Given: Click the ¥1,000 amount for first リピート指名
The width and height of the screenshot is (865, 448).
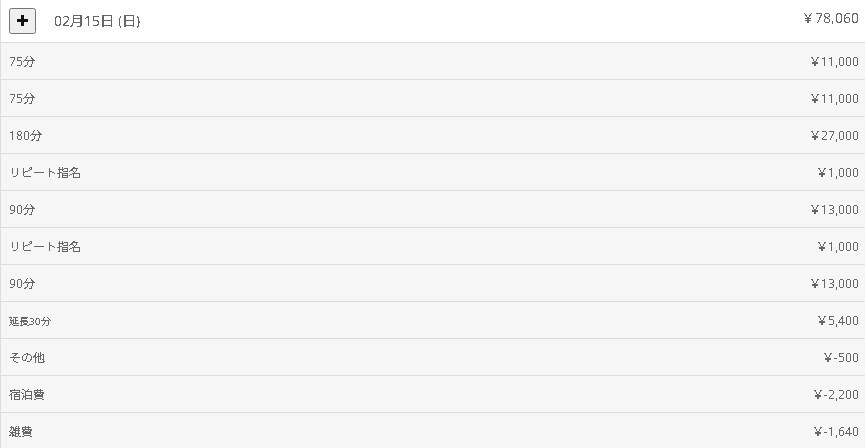Looking at the screenshot, I should tap(837, 173).
